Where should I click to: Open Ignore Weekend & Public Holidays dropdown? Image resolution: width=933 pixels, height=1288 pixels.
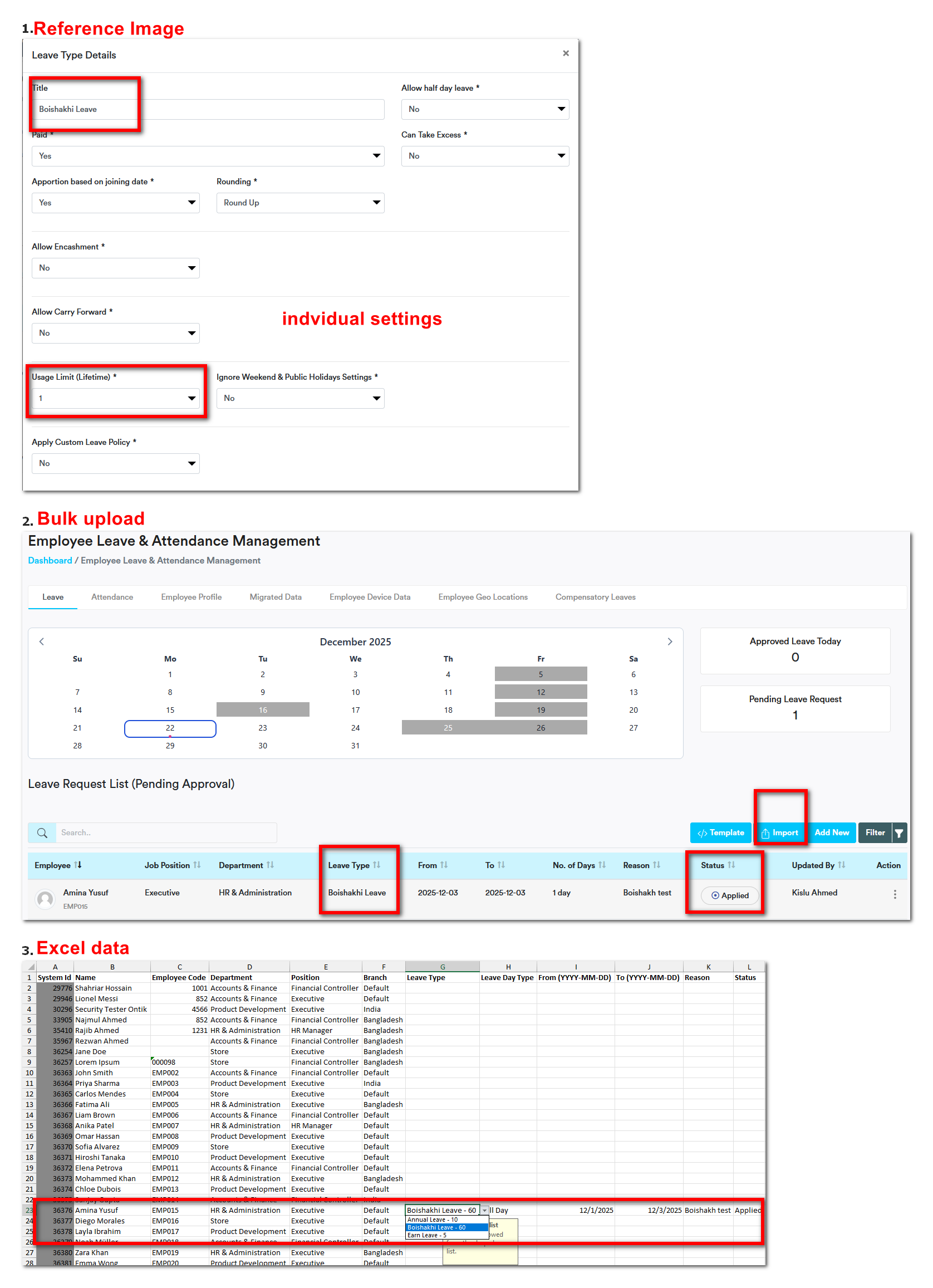pos(300,398)
